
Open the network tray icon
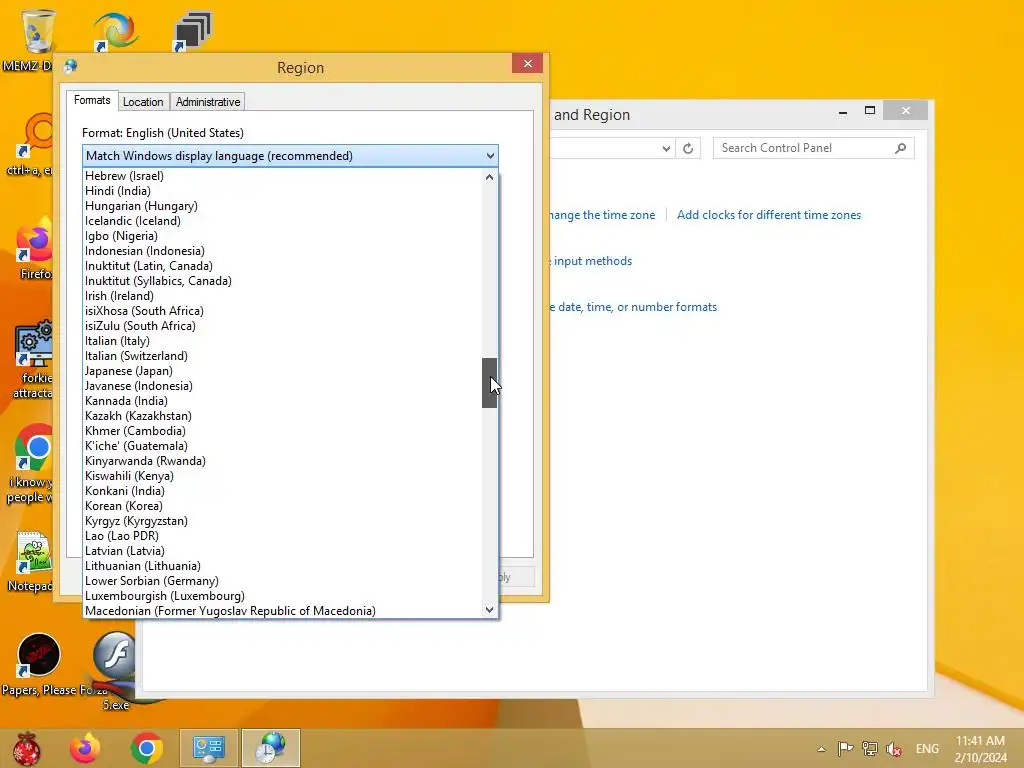(x=869, y=748)
